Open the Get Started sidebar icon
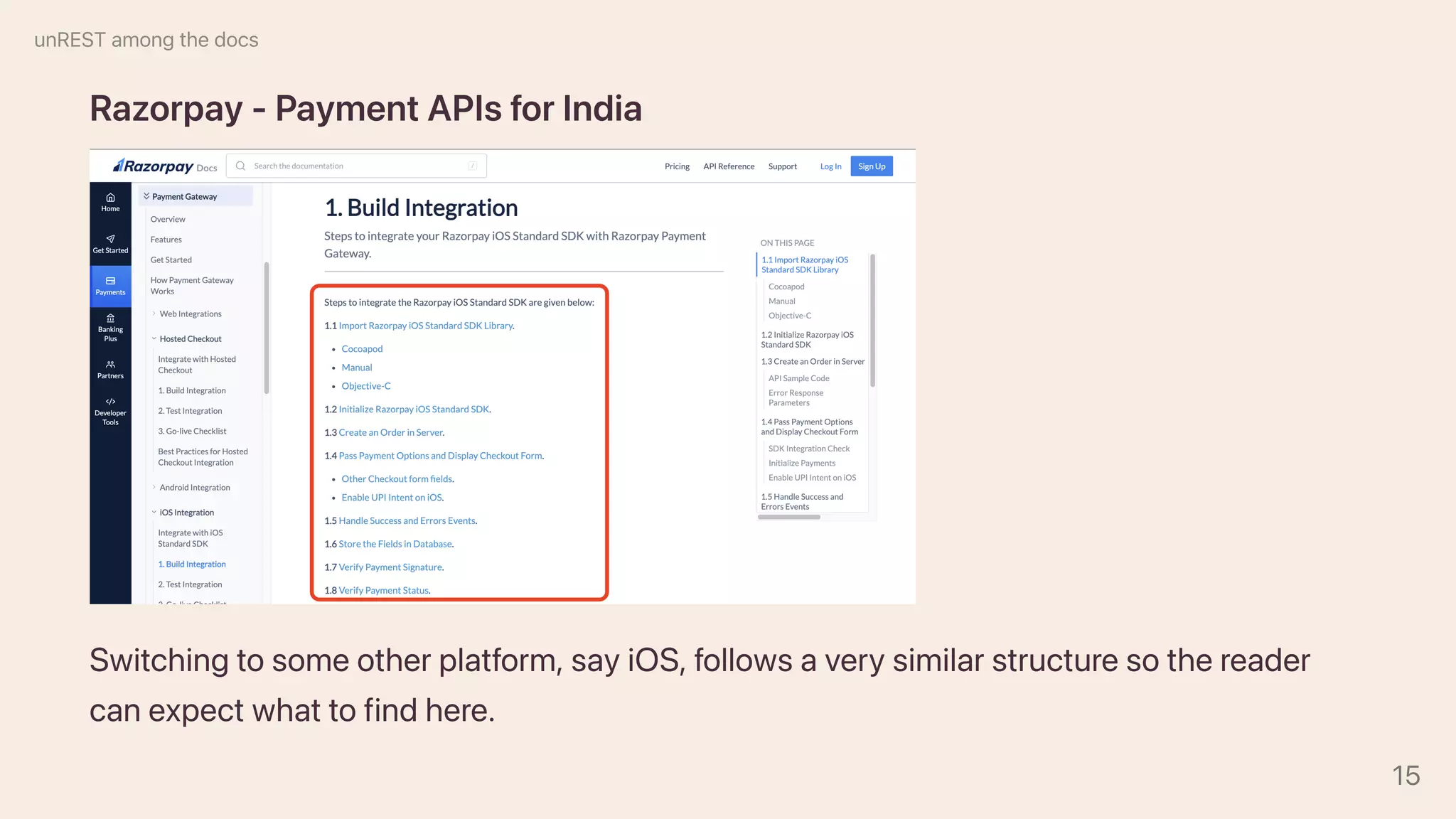1456x819 pixels. pyautogui.click(x=110, y=244)
